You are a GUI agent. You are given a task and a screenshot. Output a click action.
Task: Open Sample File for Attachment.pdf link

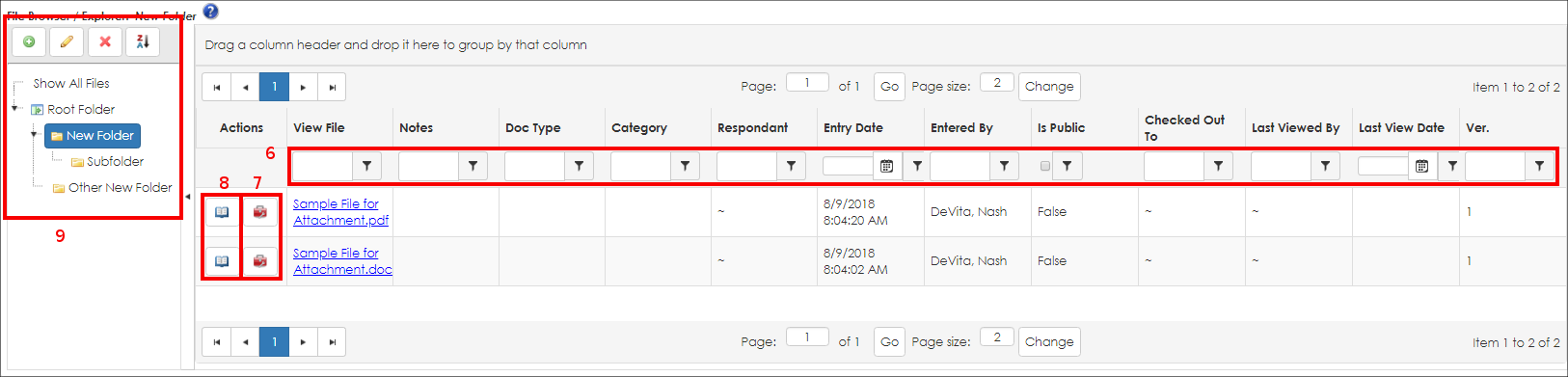[x=340, y=212]
